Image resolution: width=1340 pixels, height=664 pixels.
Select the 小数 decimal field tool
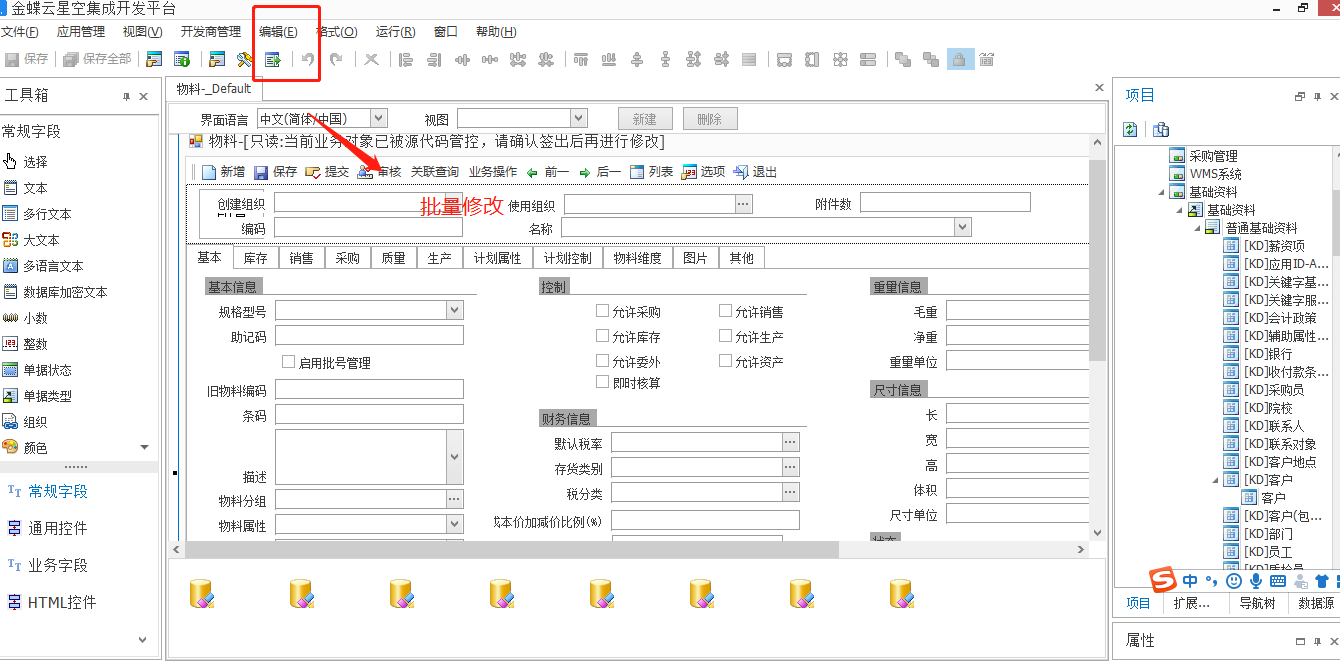pos(26,318)
